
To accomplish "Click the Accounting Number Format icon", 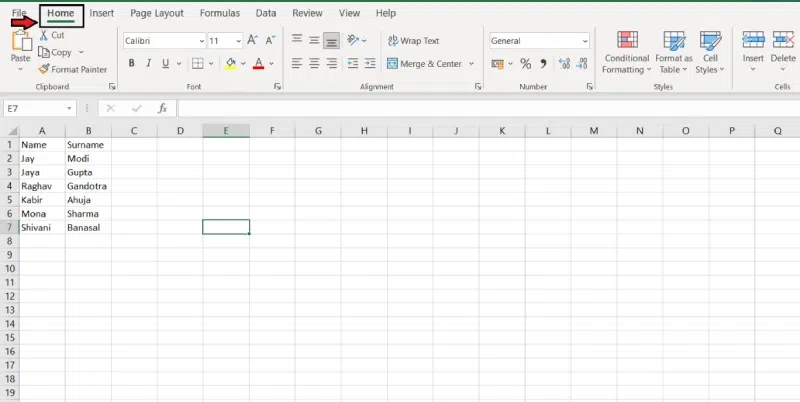I will click(x=497, y=64).
